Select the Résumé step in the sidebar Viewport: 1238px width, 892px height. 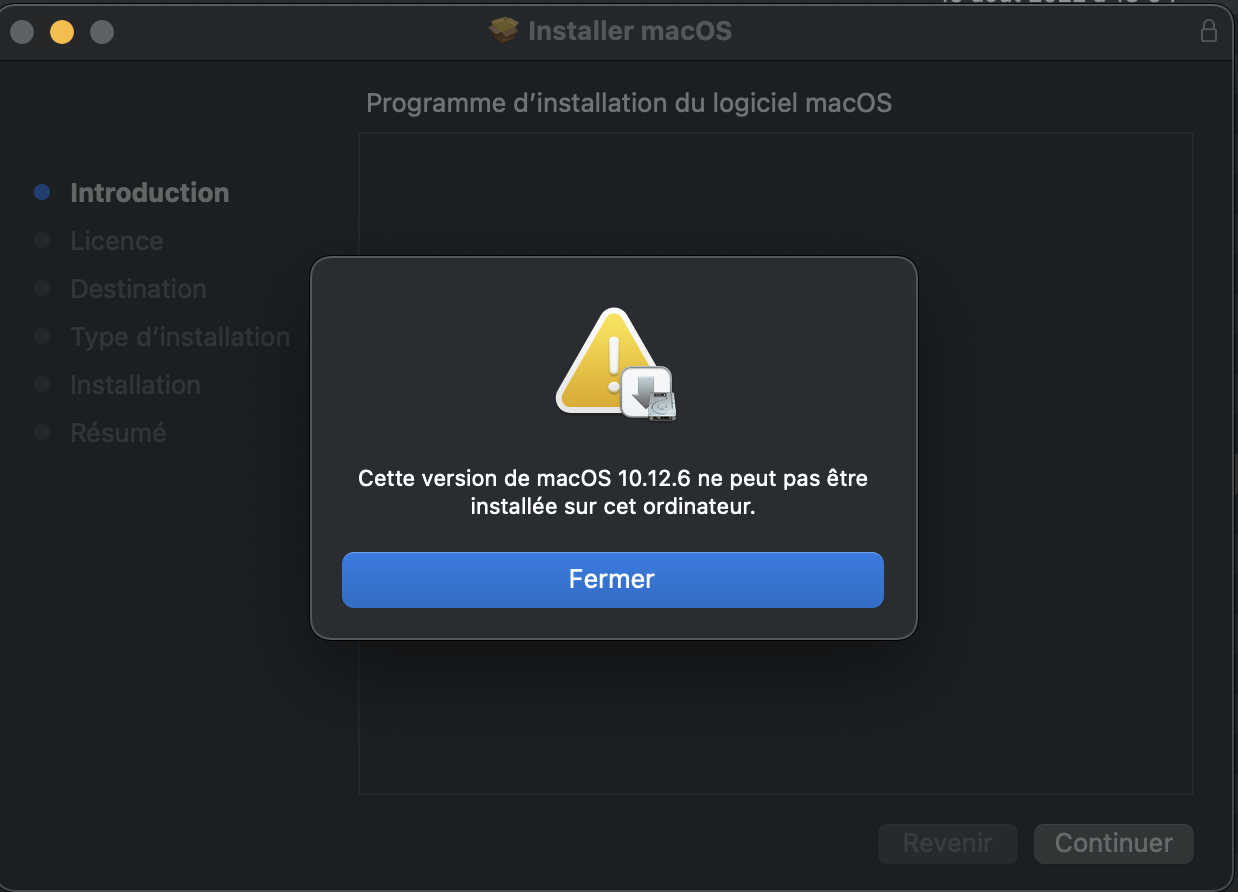(118, 433)
